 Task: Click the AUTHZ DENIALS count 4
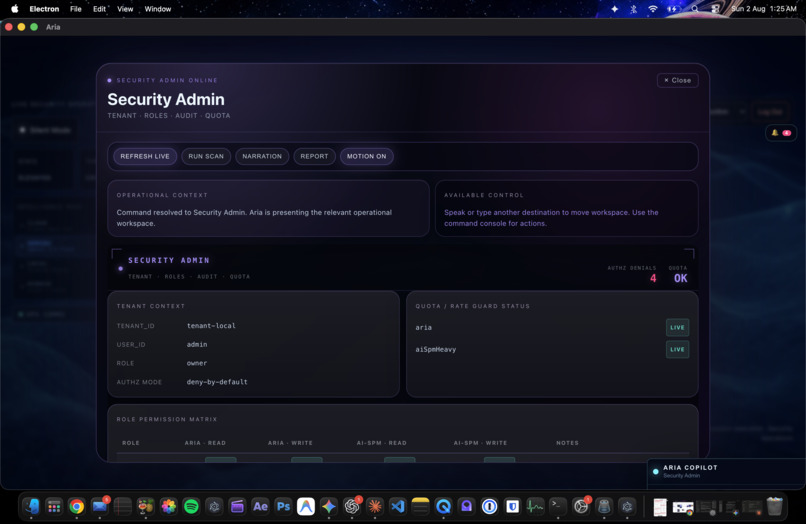653,278
